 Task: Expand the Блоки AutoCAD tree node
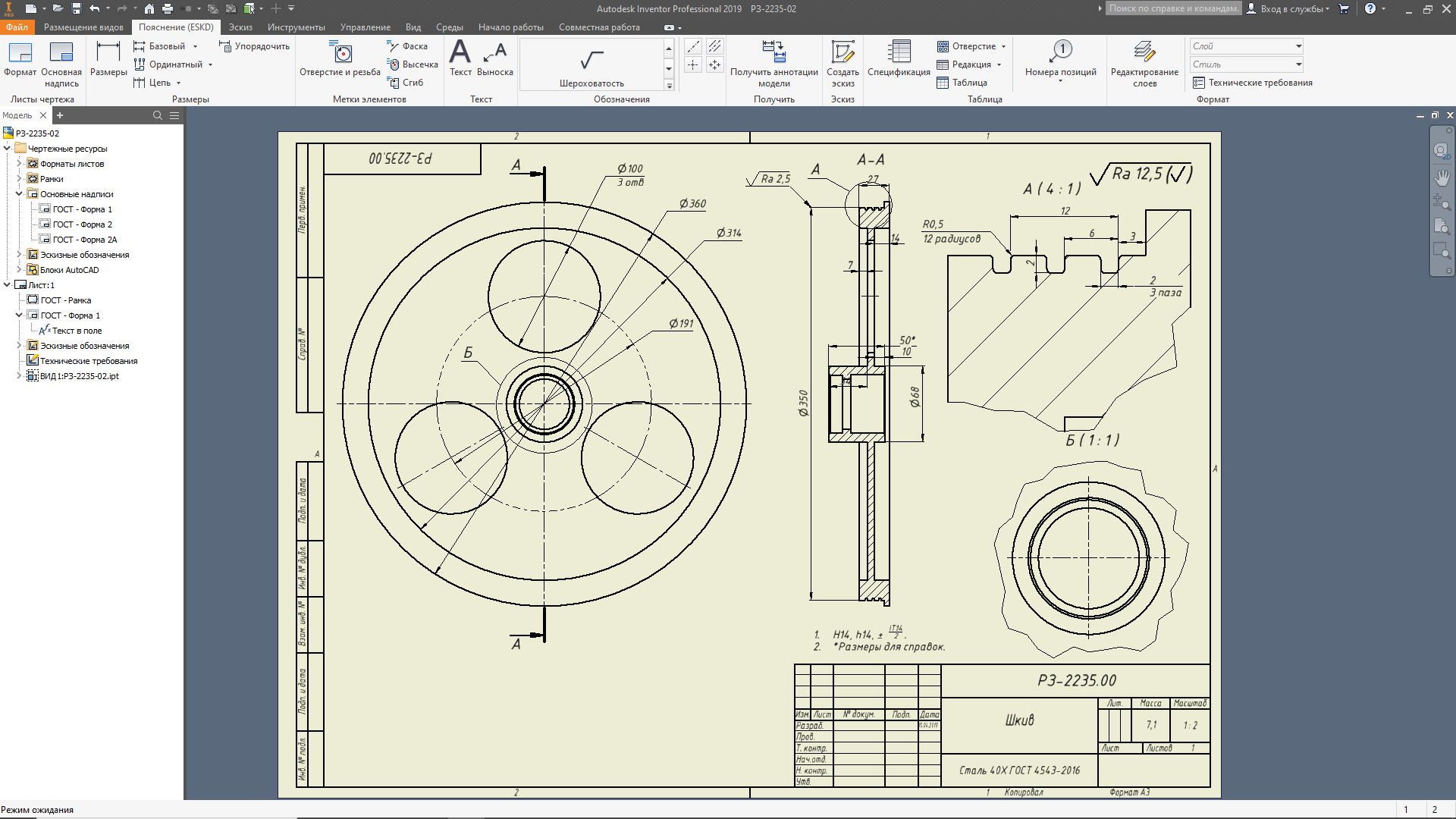tap(19, 270)
